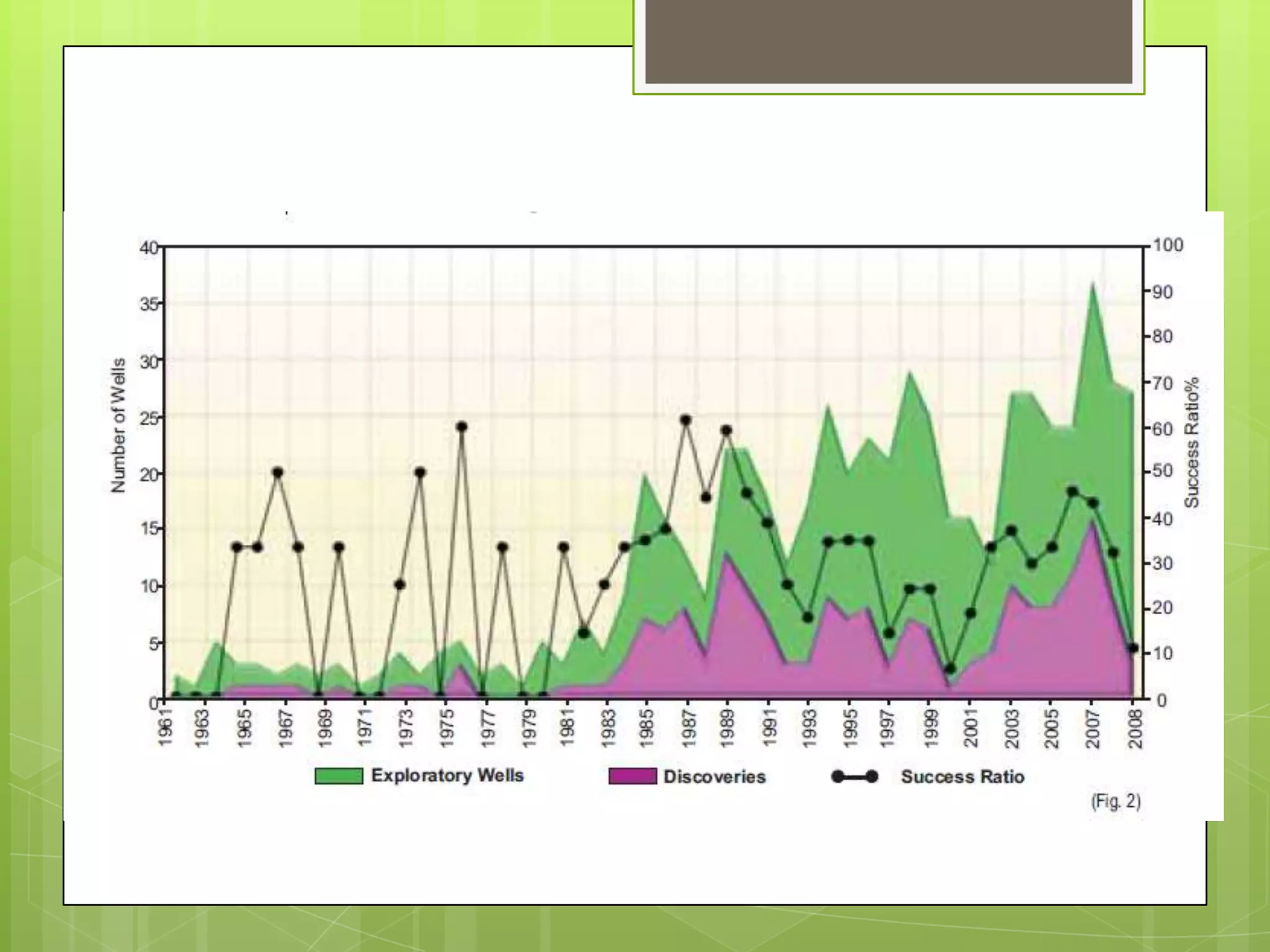
Task: Click the 2008 year label on x-axis
Action: pos(1135,729)
